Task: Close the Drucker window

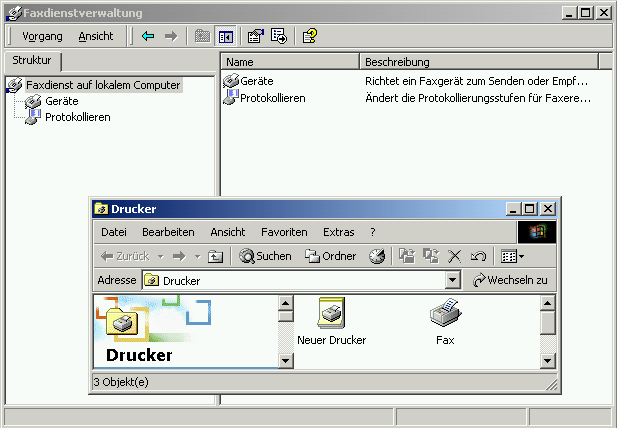Action: coord(548,208)
